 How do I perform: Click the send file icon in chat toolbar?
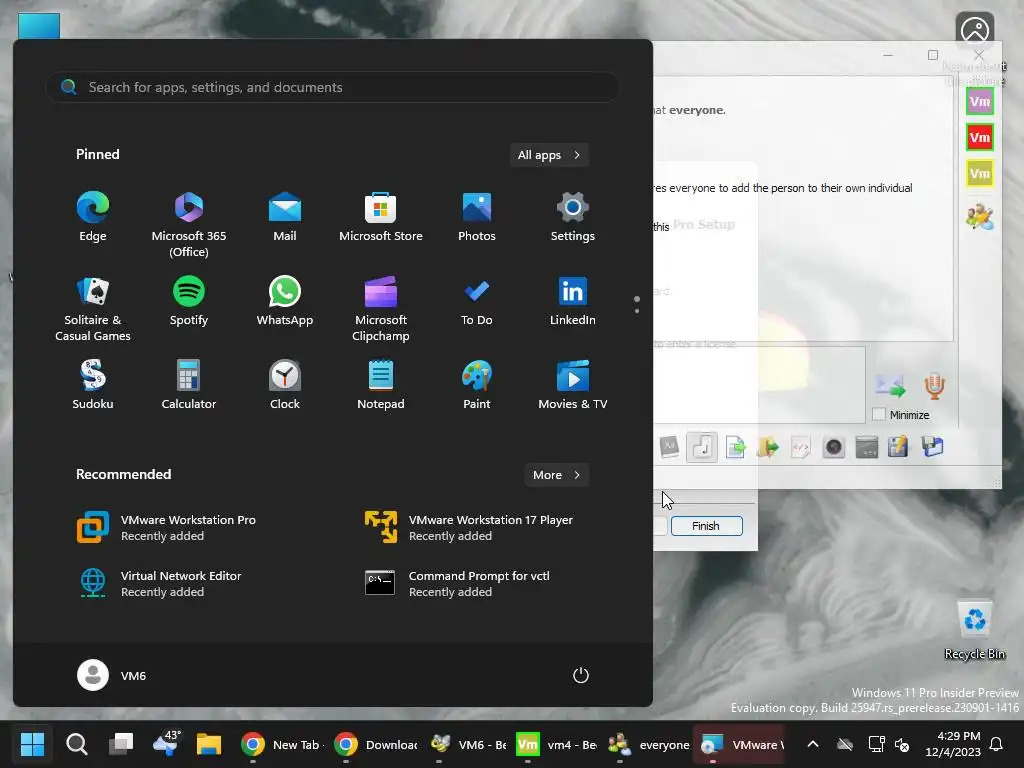[x=735, y=447]
